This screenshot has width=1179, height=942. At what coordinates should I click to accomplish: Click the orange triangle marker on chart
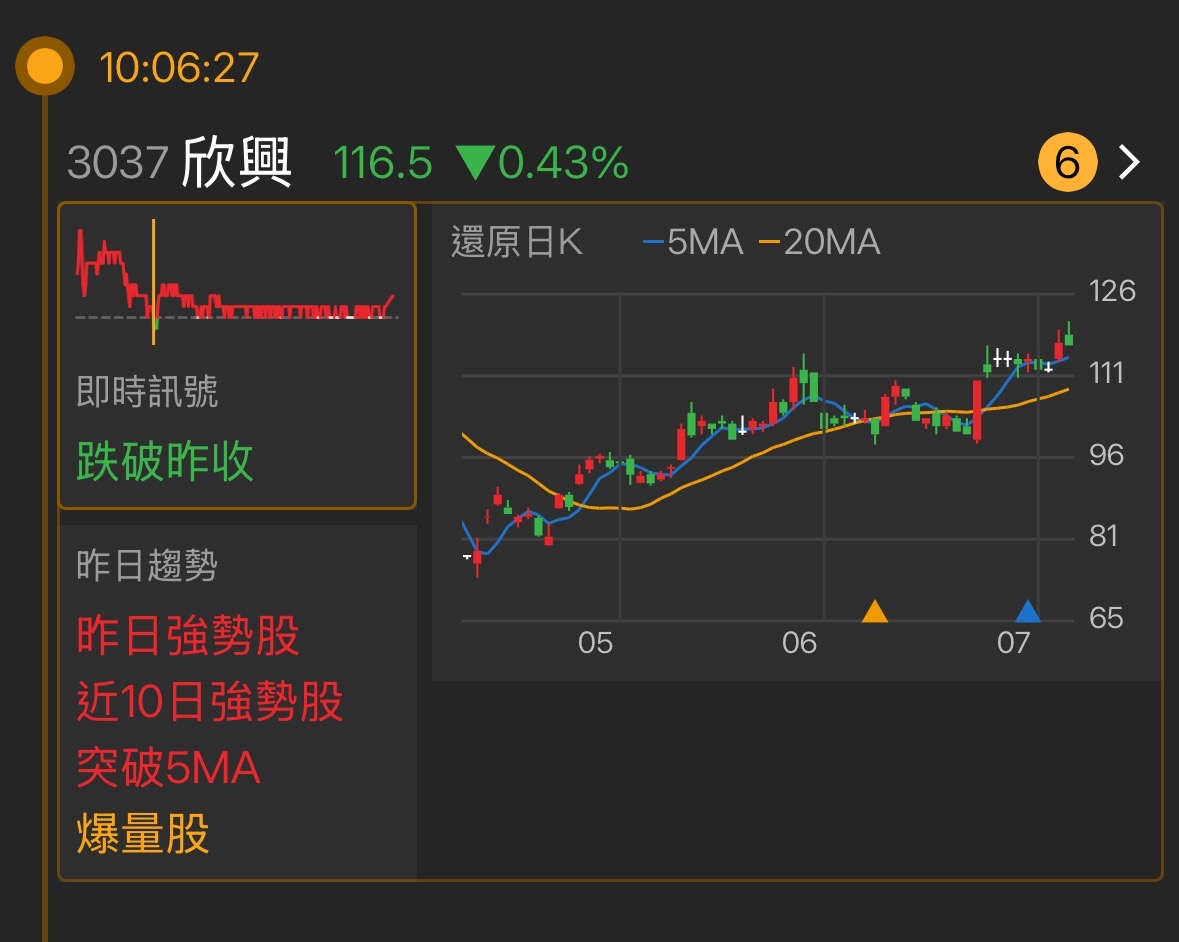point(875,611)
